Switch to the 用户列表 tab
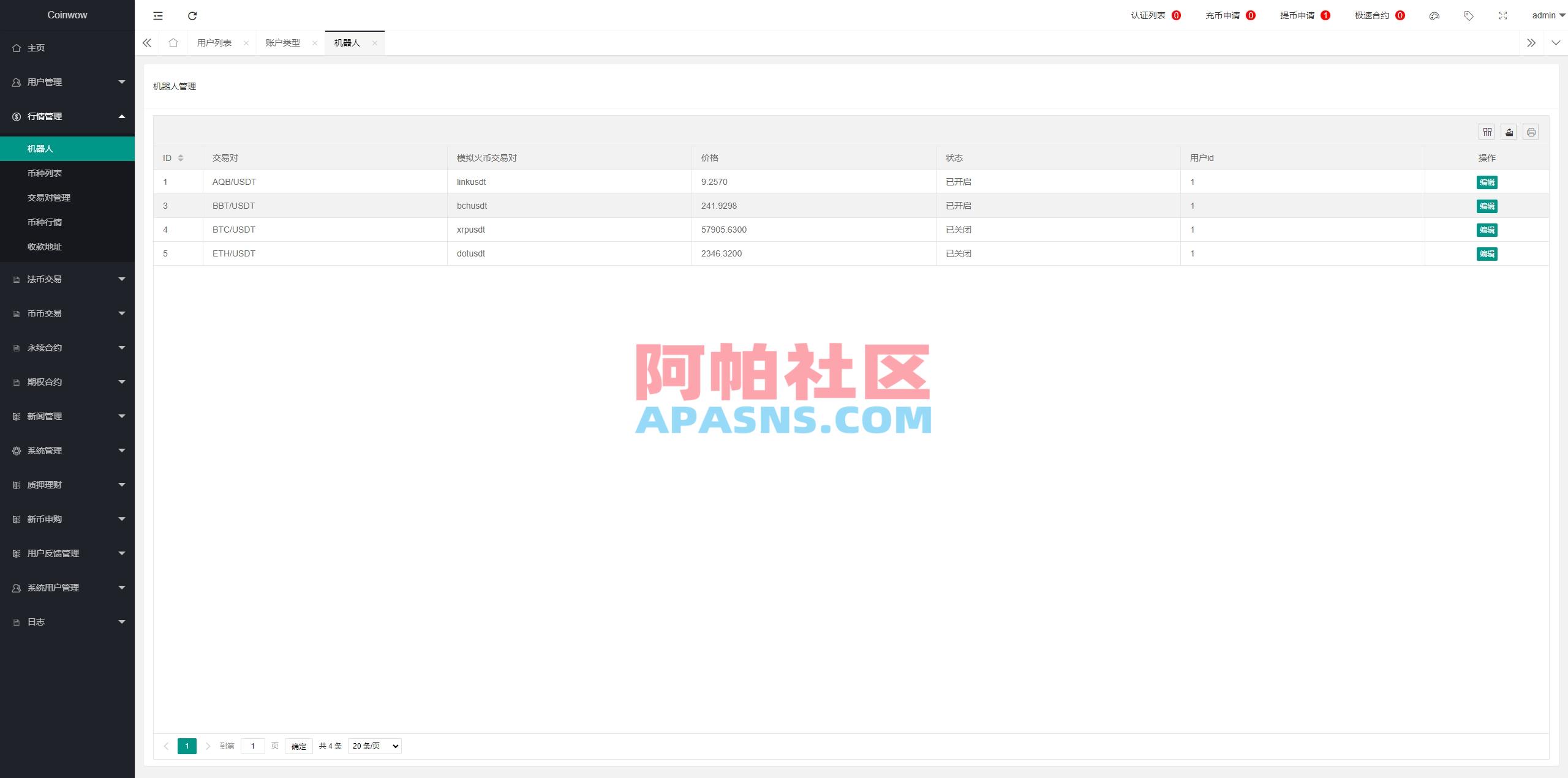The height and width of the screenshot is (778, 1568). pos(214,43)
